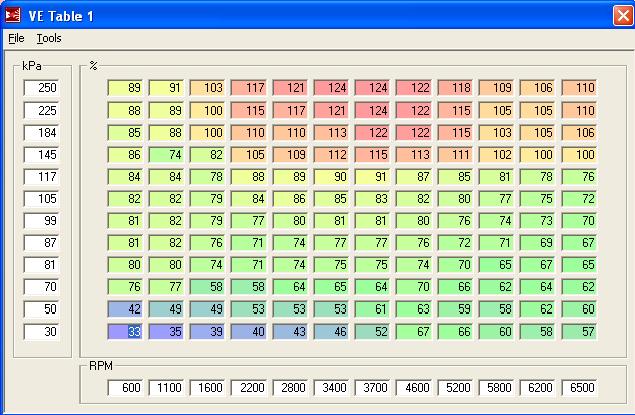Select the 81 kPa bin field
Viewport: 635px width, 415px height.
pyautogui.click(x=42, y=265)
